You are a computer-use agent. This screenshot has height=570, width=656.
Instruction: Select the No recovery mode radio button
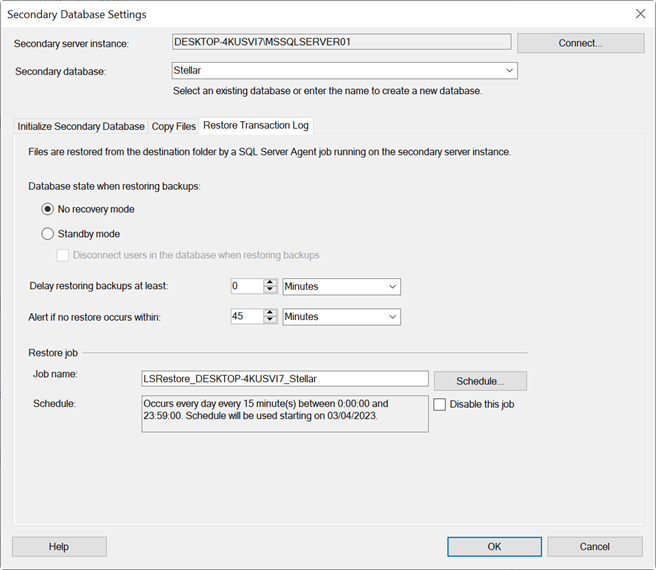pos(47,209)
